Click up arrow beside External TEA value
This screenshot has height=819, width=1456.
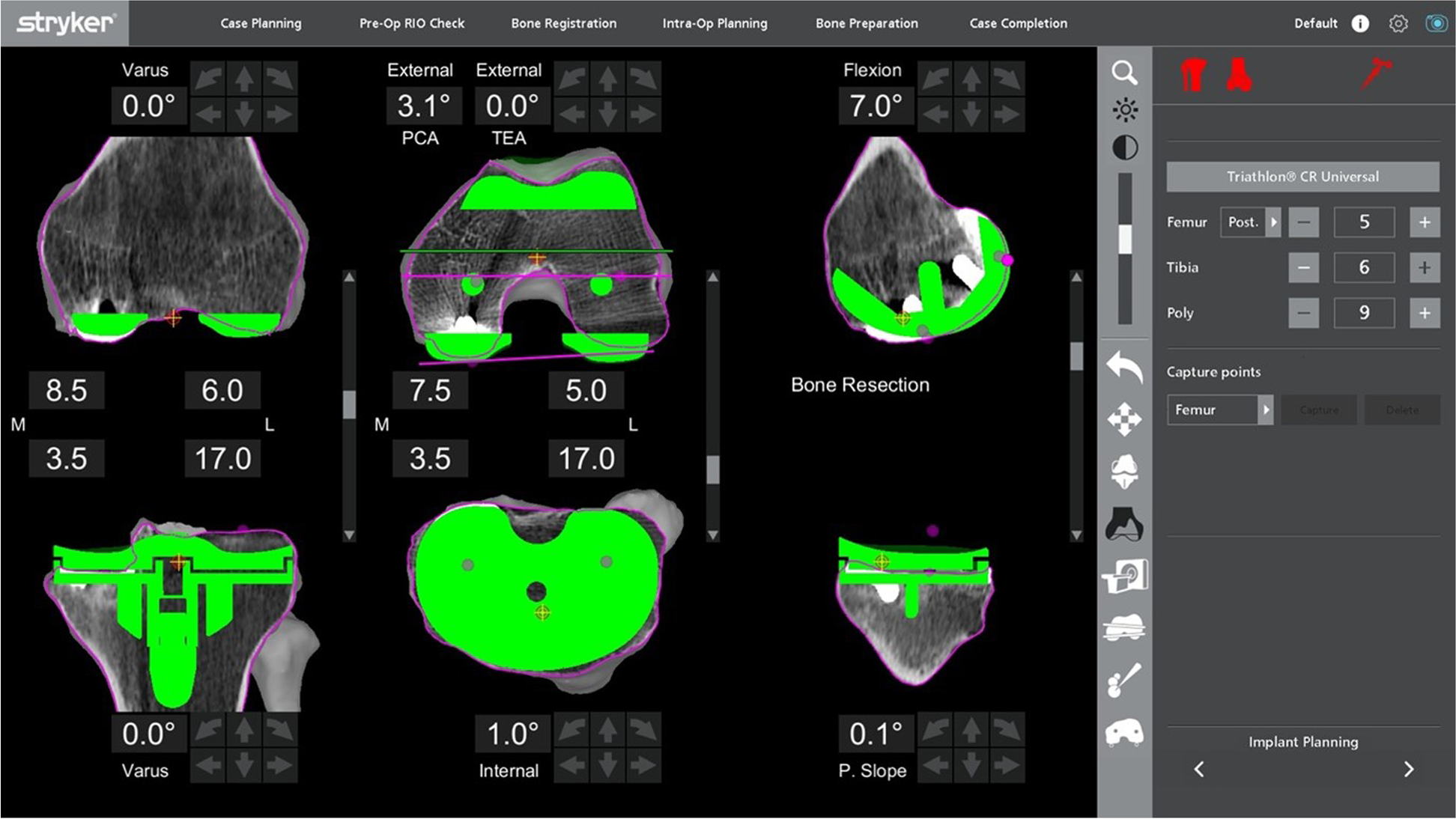607,79
